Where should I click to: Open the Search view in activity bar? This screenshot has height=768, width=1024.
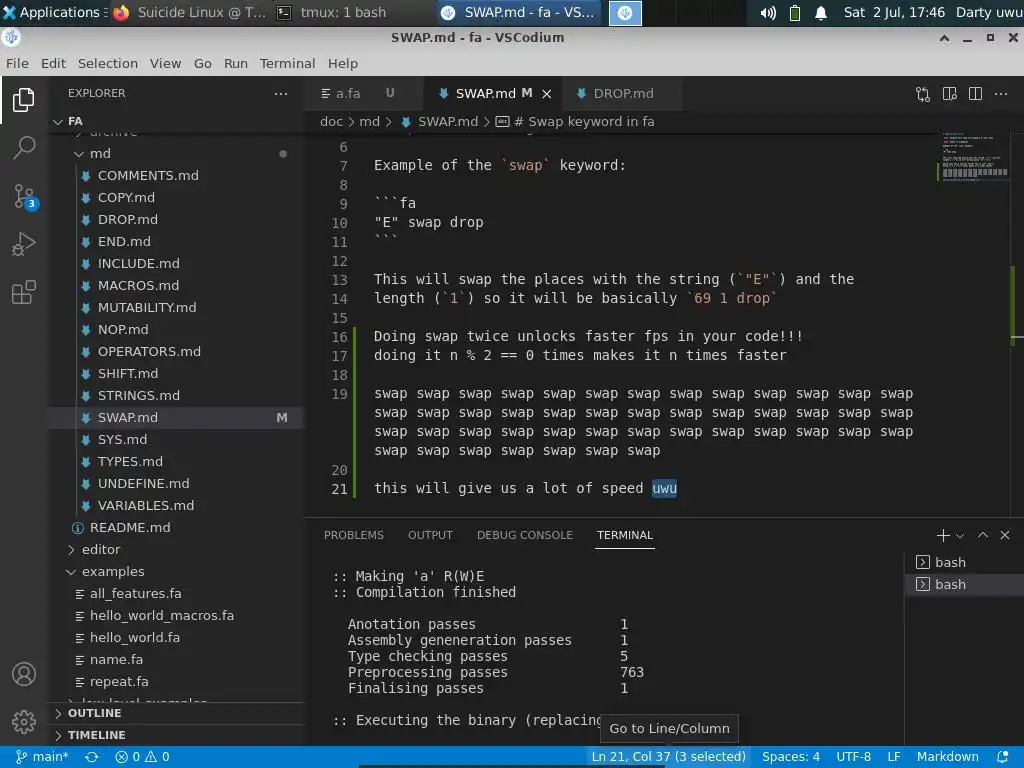point(24,148)
